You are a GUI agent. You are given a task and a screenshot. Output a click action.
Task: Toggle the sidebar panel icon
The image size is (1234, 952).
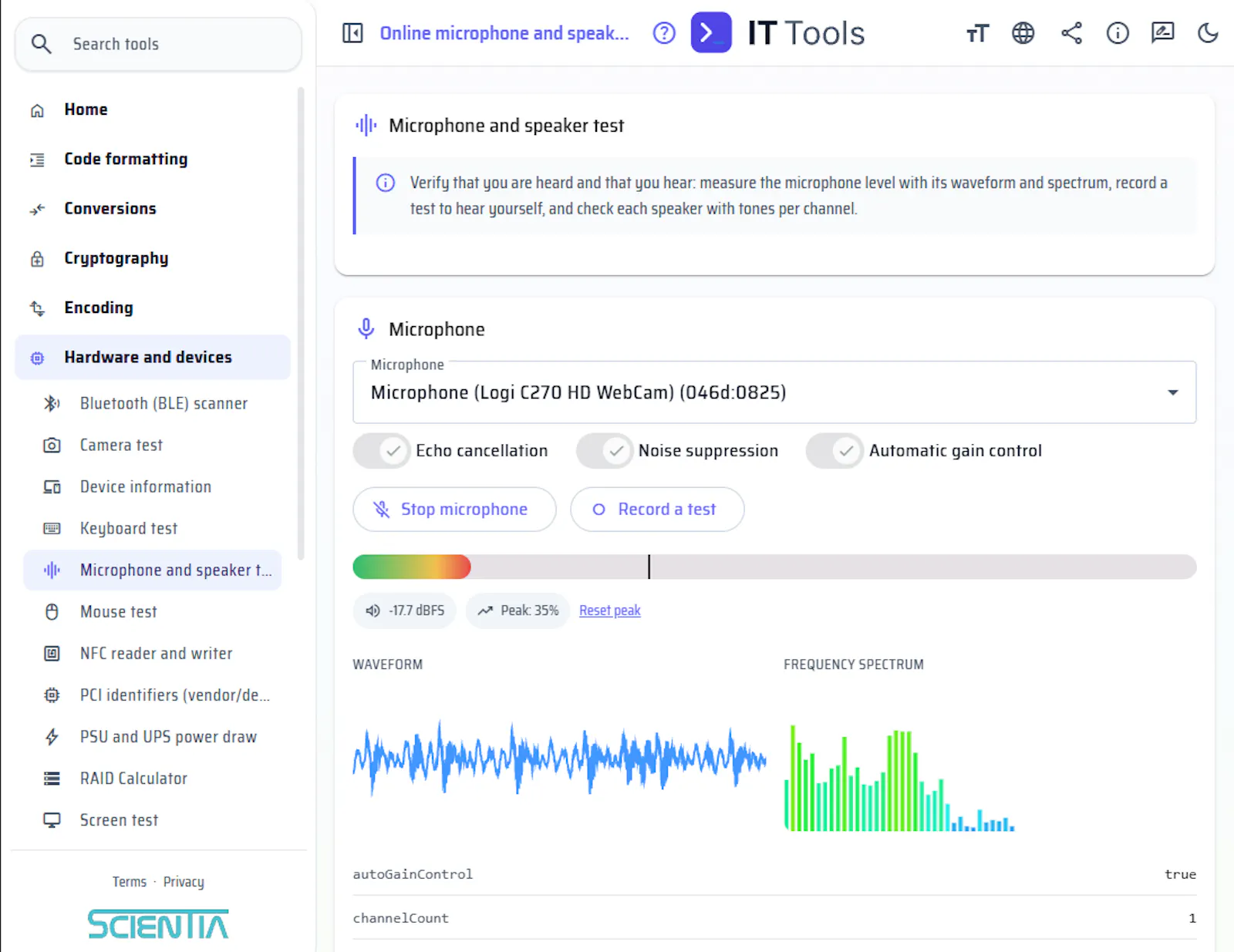[352, 33]
